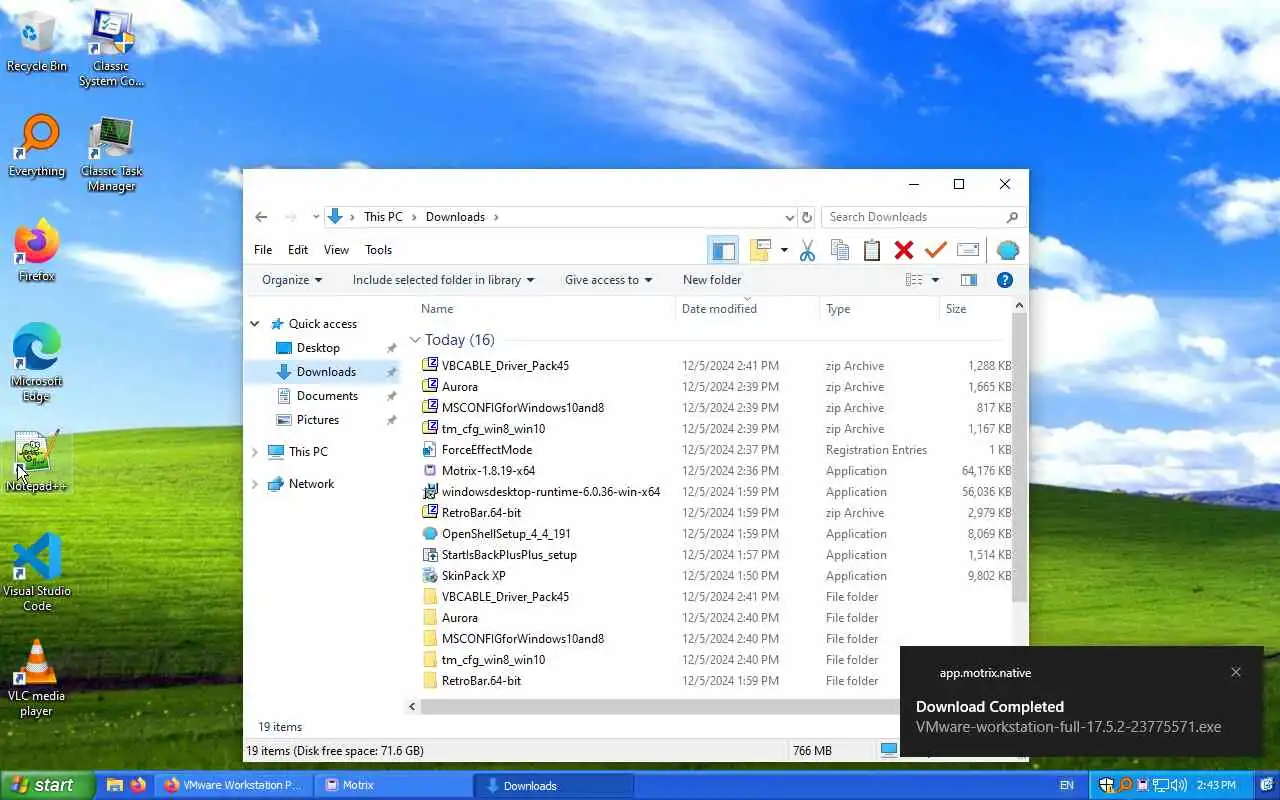1280x800 pixels.
Task: Collapse the Today (16) group
Action: (x=415, y=340)
